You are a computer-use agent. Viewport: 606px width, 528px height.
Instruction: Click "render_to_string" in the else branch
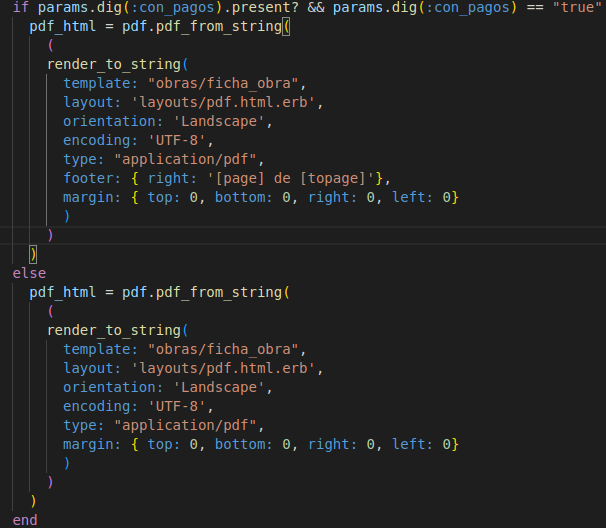tap(114, 330)
